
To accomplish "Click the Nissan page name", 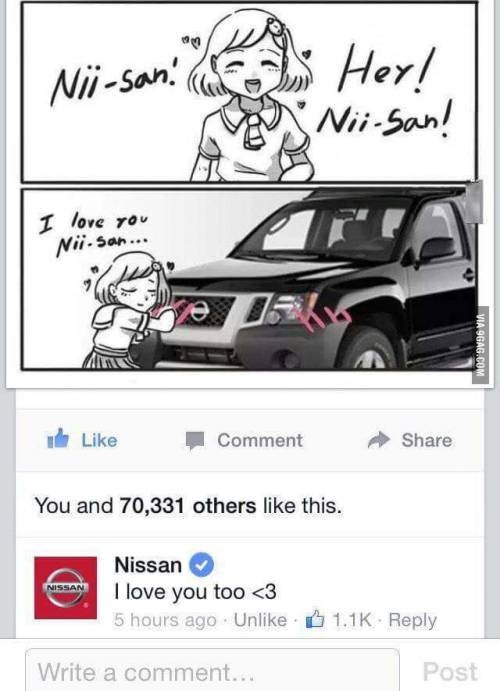I will [x=148, y=565].
